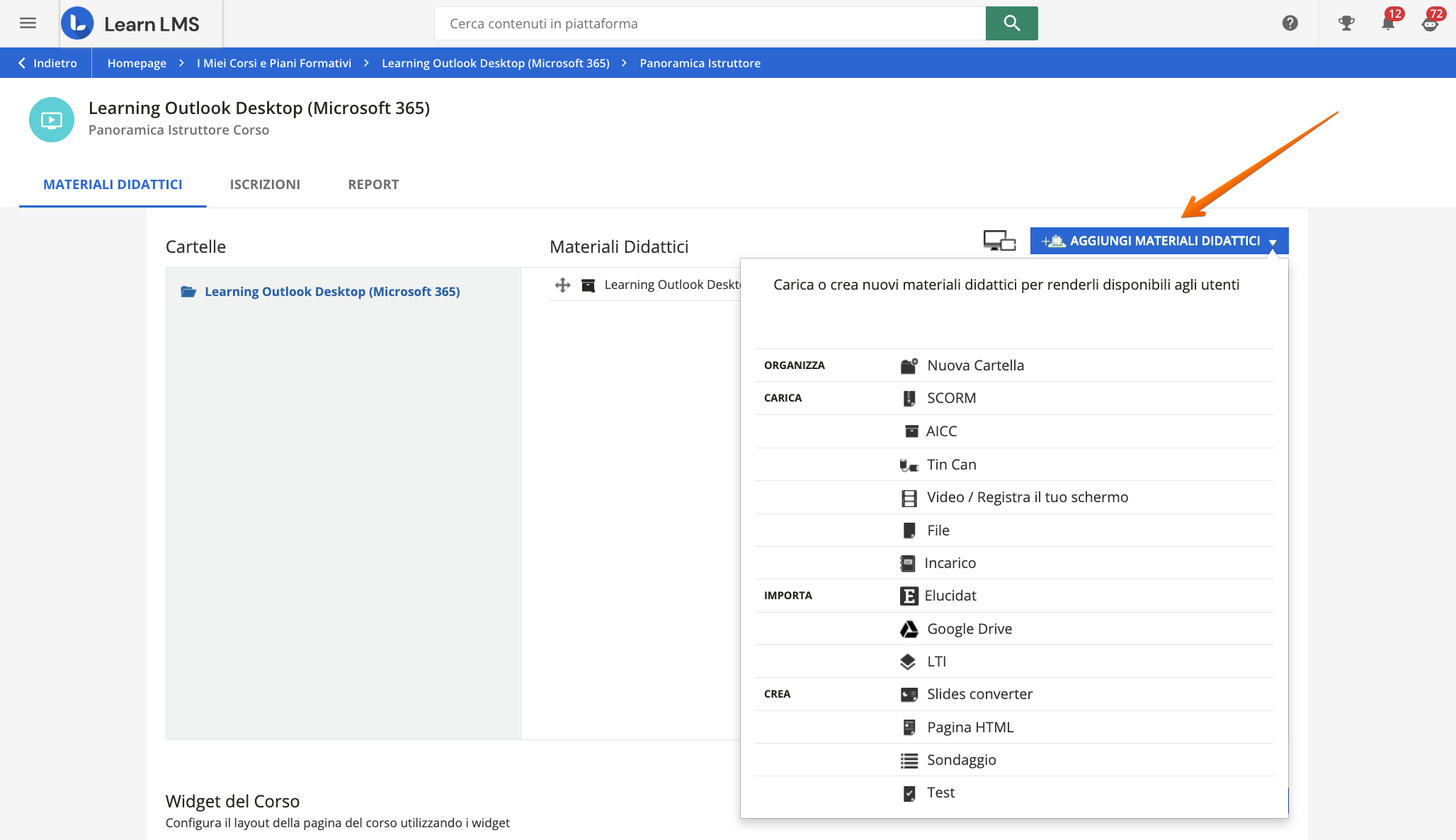
Task: Click the SCORM package icon
Action: pos(909,398)
